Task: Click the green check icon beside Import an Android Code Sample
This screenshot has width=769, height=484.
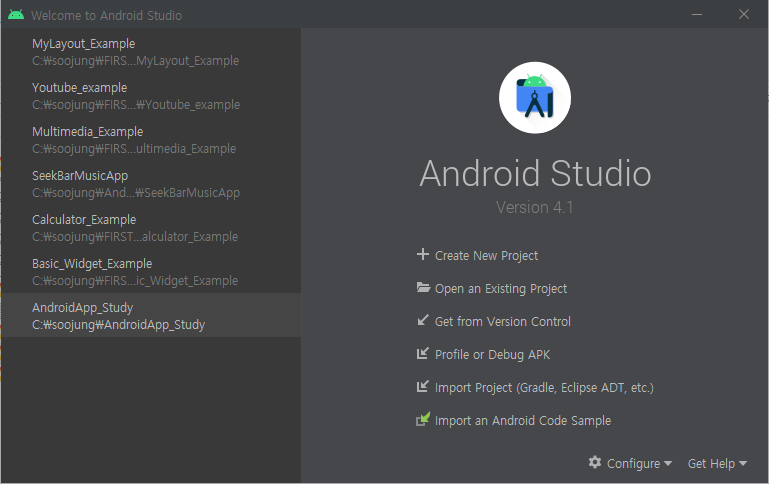Action: tap(423, 419)
